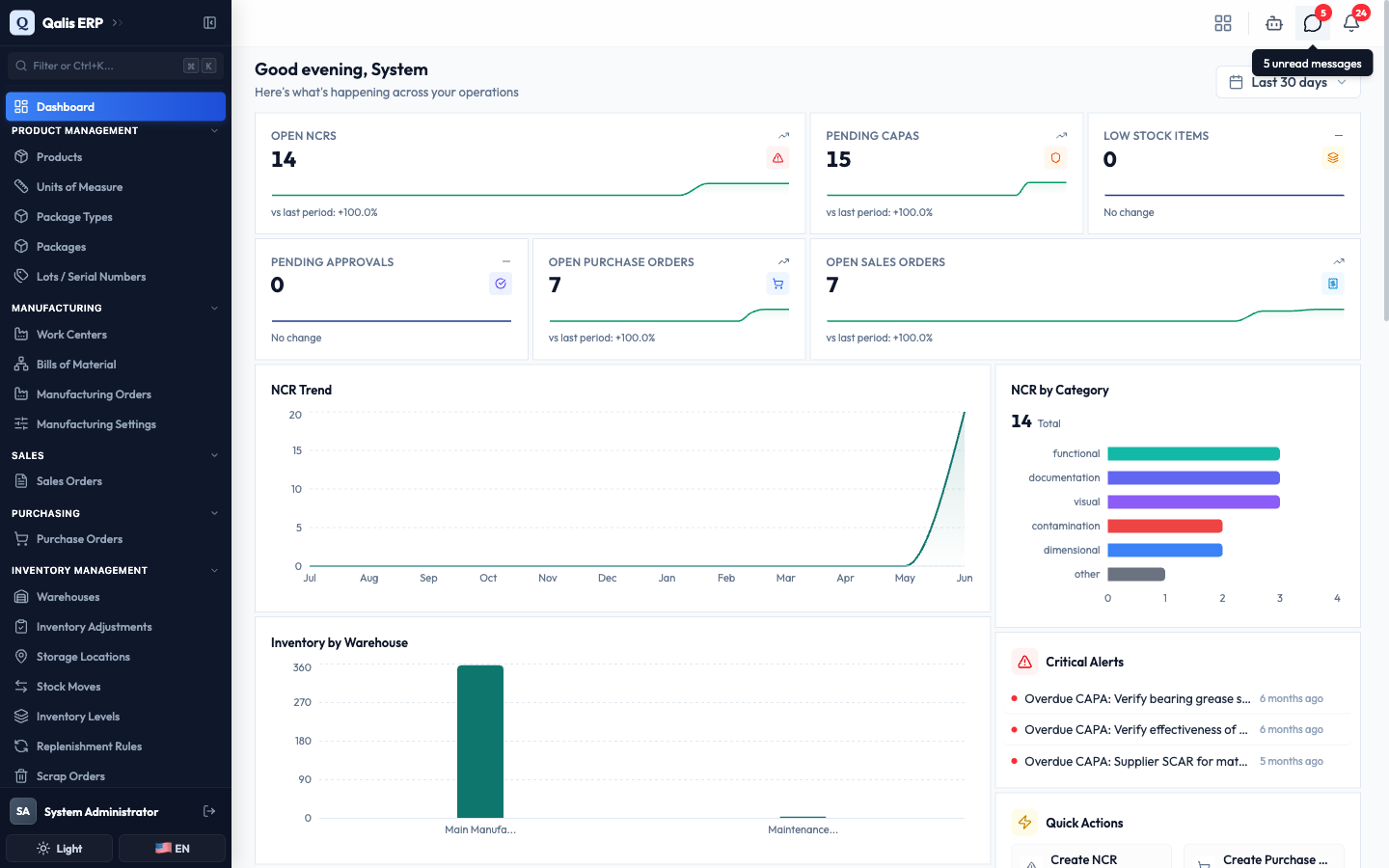This screenshot has width=1389, height=868.
Task: Open alert Overdue CAPA: Verify effectiveness
Action: coord(1178,730)
